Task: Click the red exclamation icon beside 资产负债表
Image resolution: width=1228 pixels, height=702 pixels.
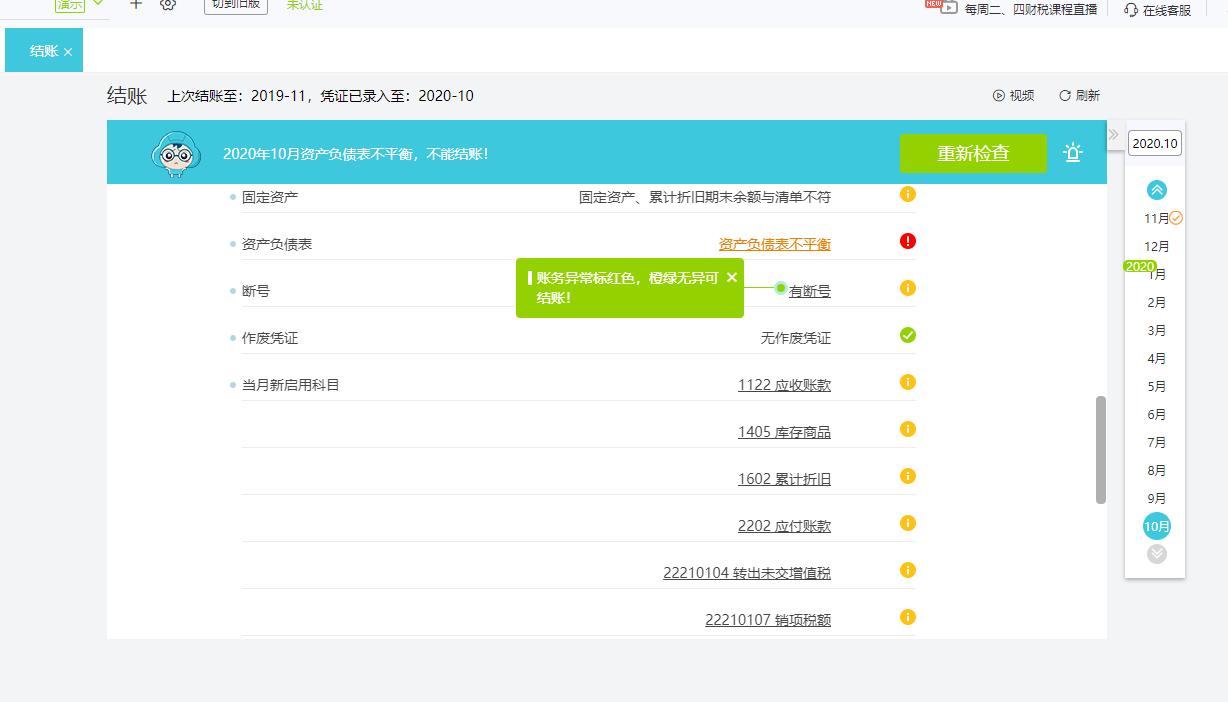Action: (x=906, y=240)
